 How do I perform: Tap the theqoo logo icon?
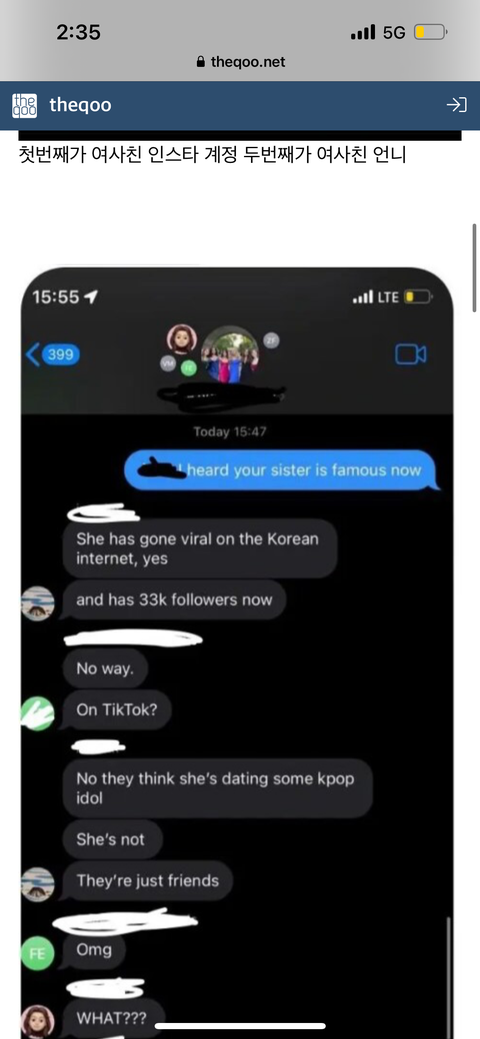pyautogui.click(x=25, y=105)
